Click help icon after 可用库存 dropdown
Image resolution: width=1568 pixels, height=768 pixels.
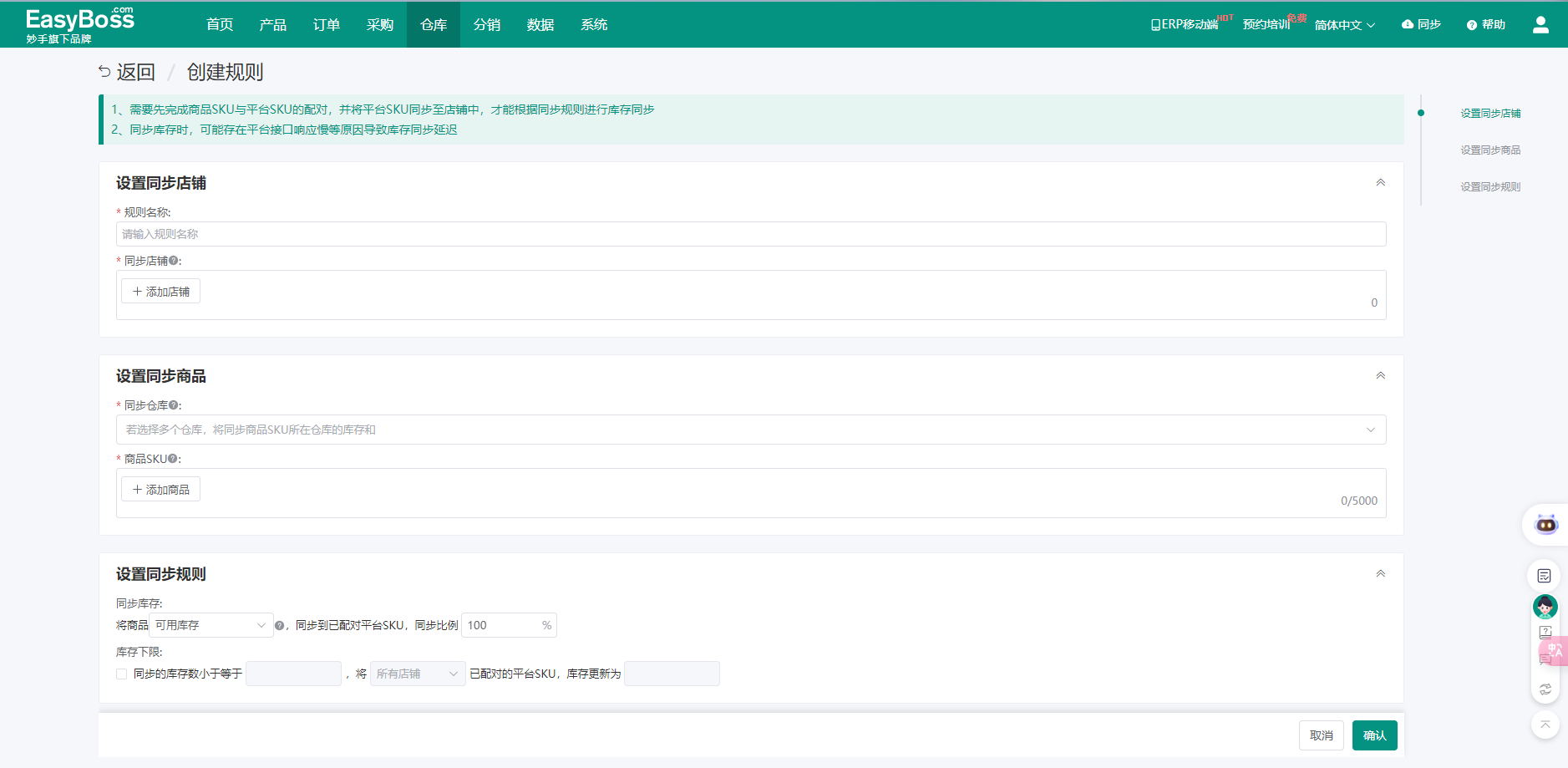coord(280,625)
